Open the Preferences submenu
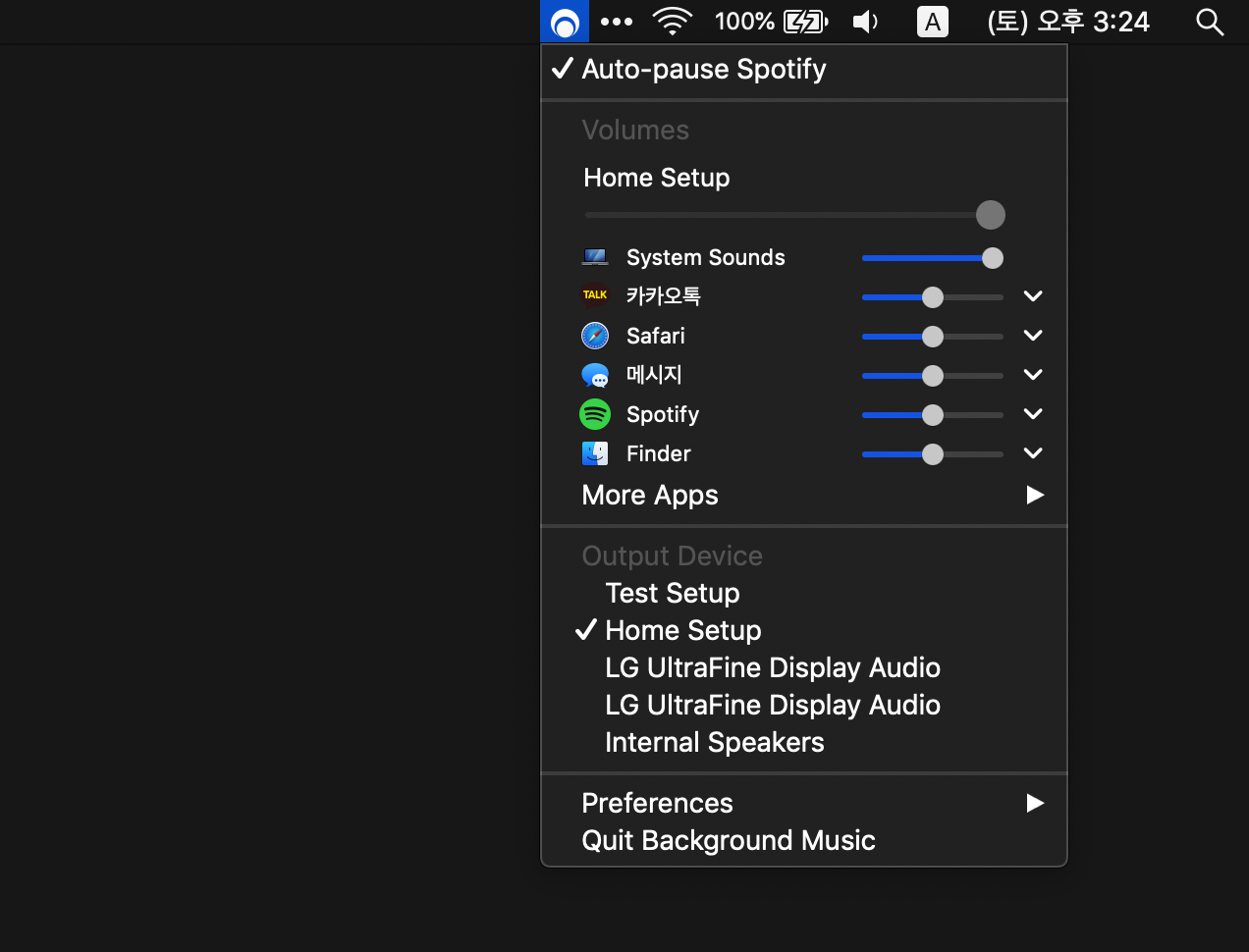Screen dimensions: 1249x952 pyautogui.click(x=804, y=803)
